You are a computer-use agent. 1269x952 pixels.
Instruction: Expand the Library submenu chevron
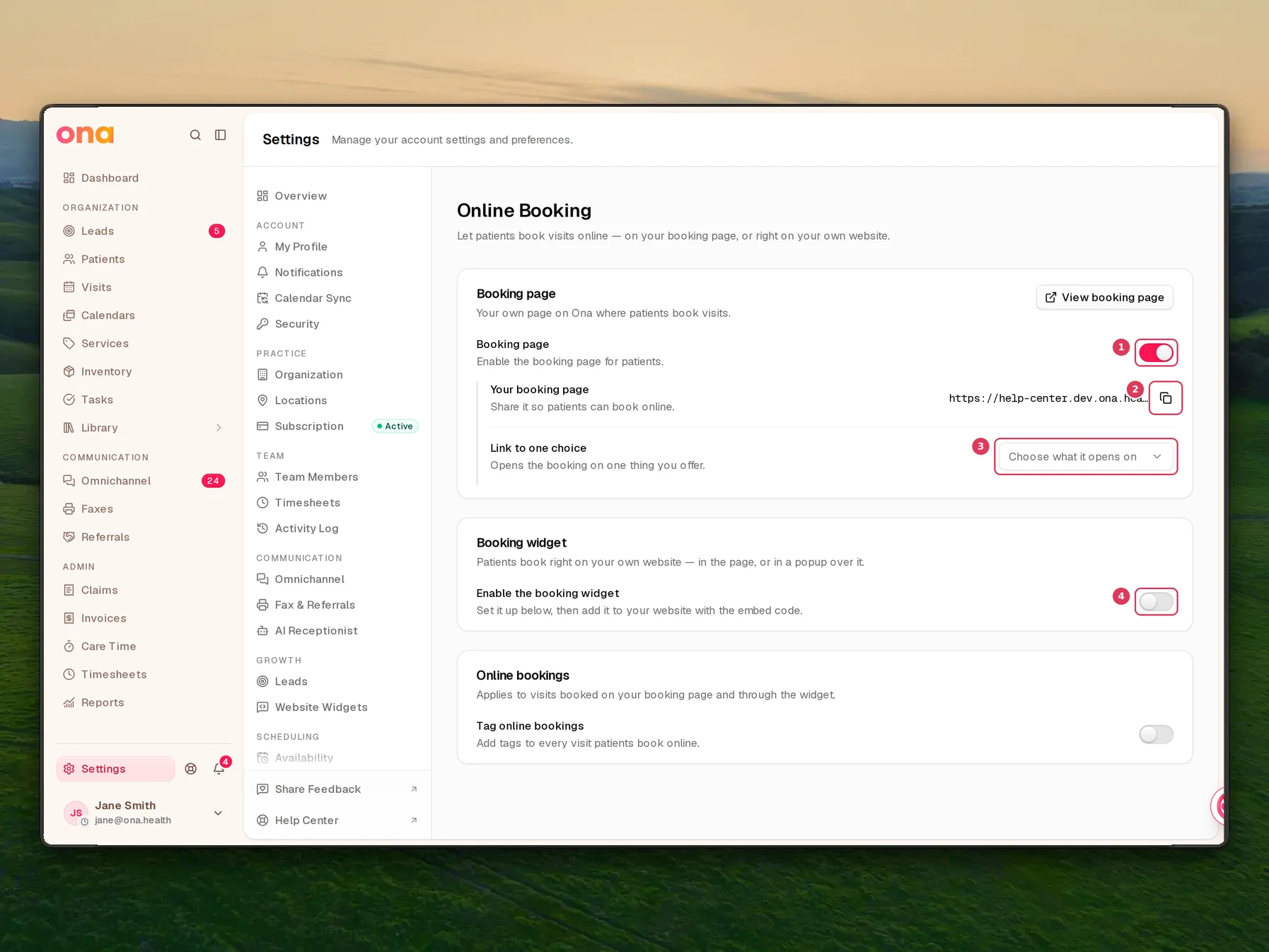(x=219, y=428)
